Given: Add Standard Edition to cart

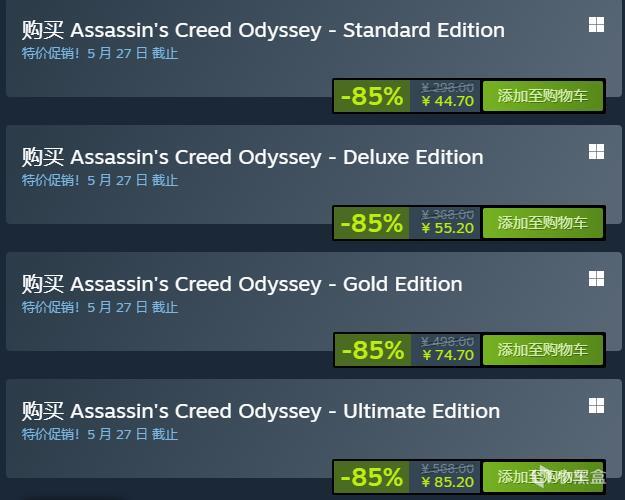Looking at the screenshot, I should point(542,96).
